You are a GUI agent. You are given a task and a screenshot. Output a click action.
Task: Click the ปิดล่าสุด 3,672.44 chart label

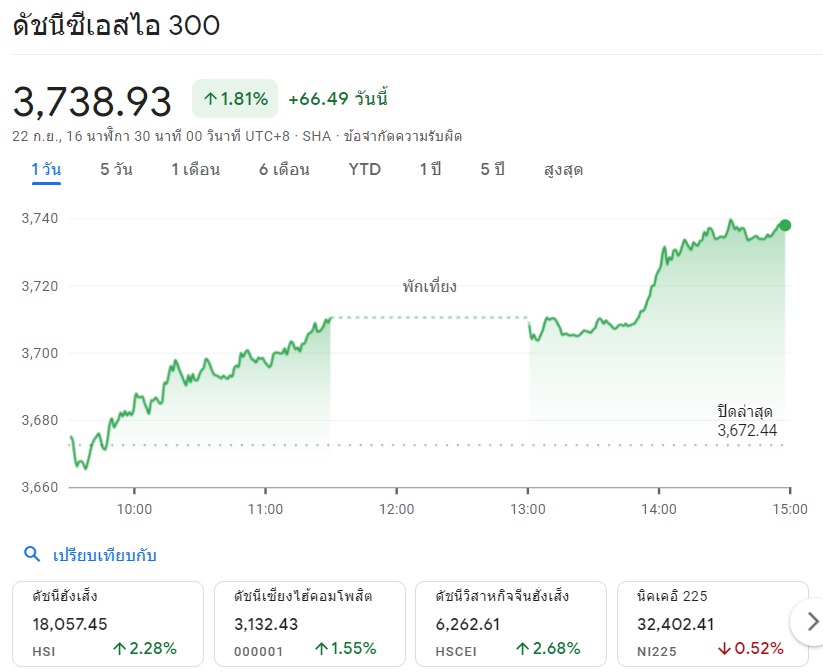click(x=745, y=421)
